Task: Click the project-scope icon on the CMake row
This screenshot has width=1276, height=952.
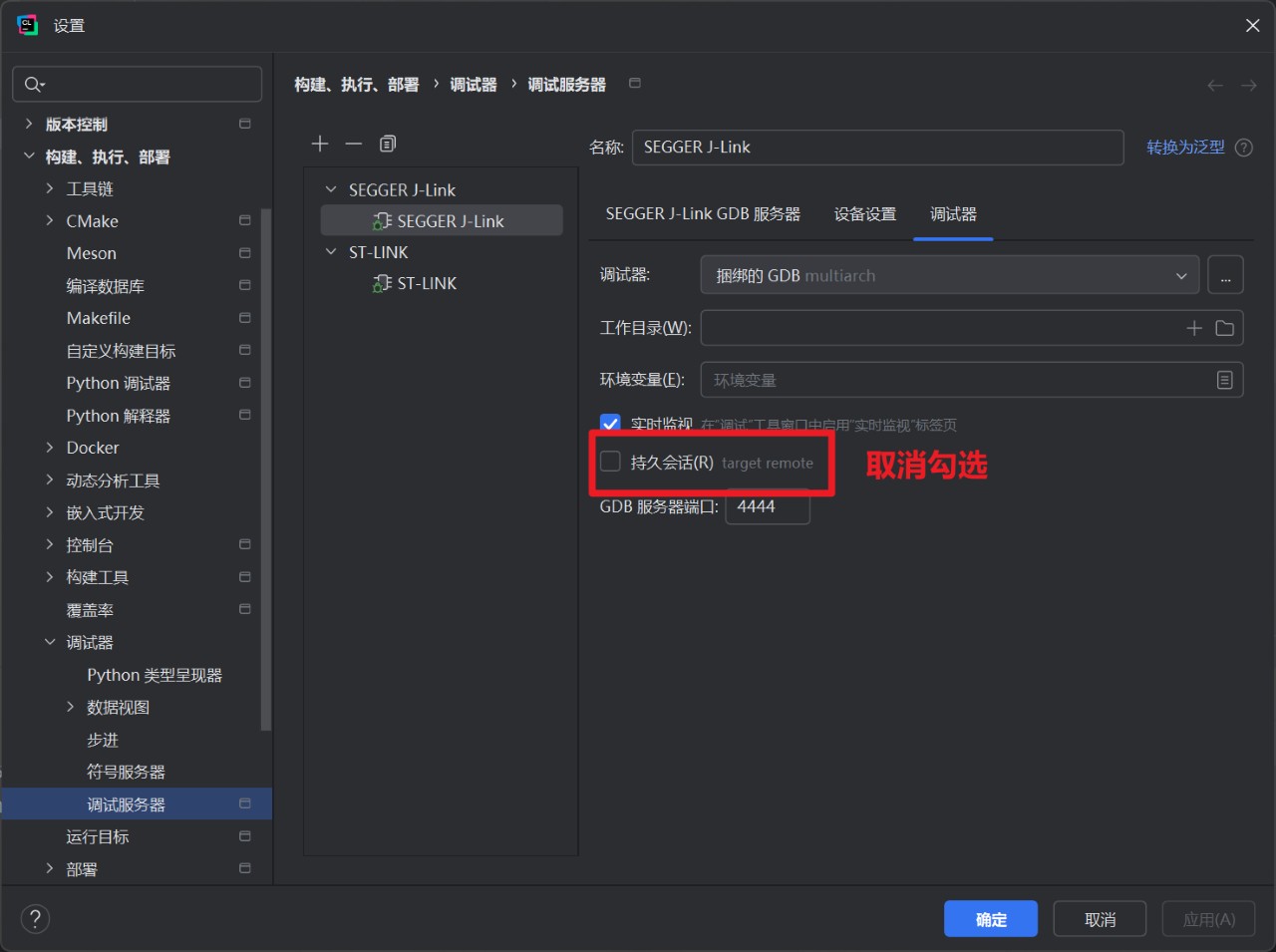Action: point(245,220)
